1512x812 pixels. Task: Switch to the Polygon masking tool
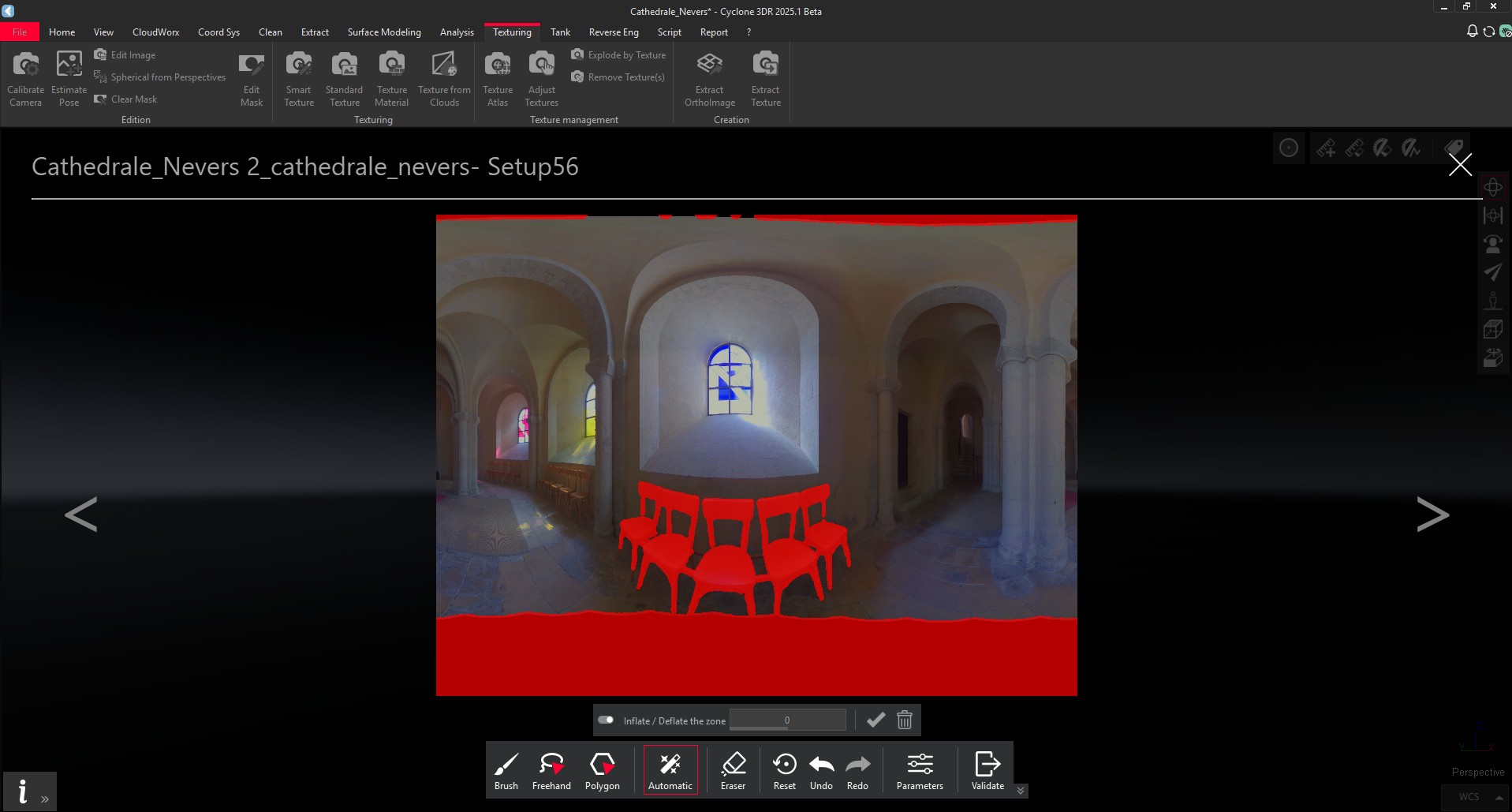(602, 769)
